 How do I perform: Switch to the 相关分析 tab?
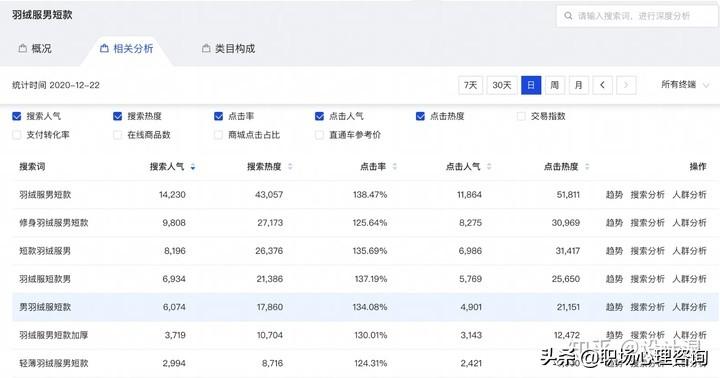(126, 48)
